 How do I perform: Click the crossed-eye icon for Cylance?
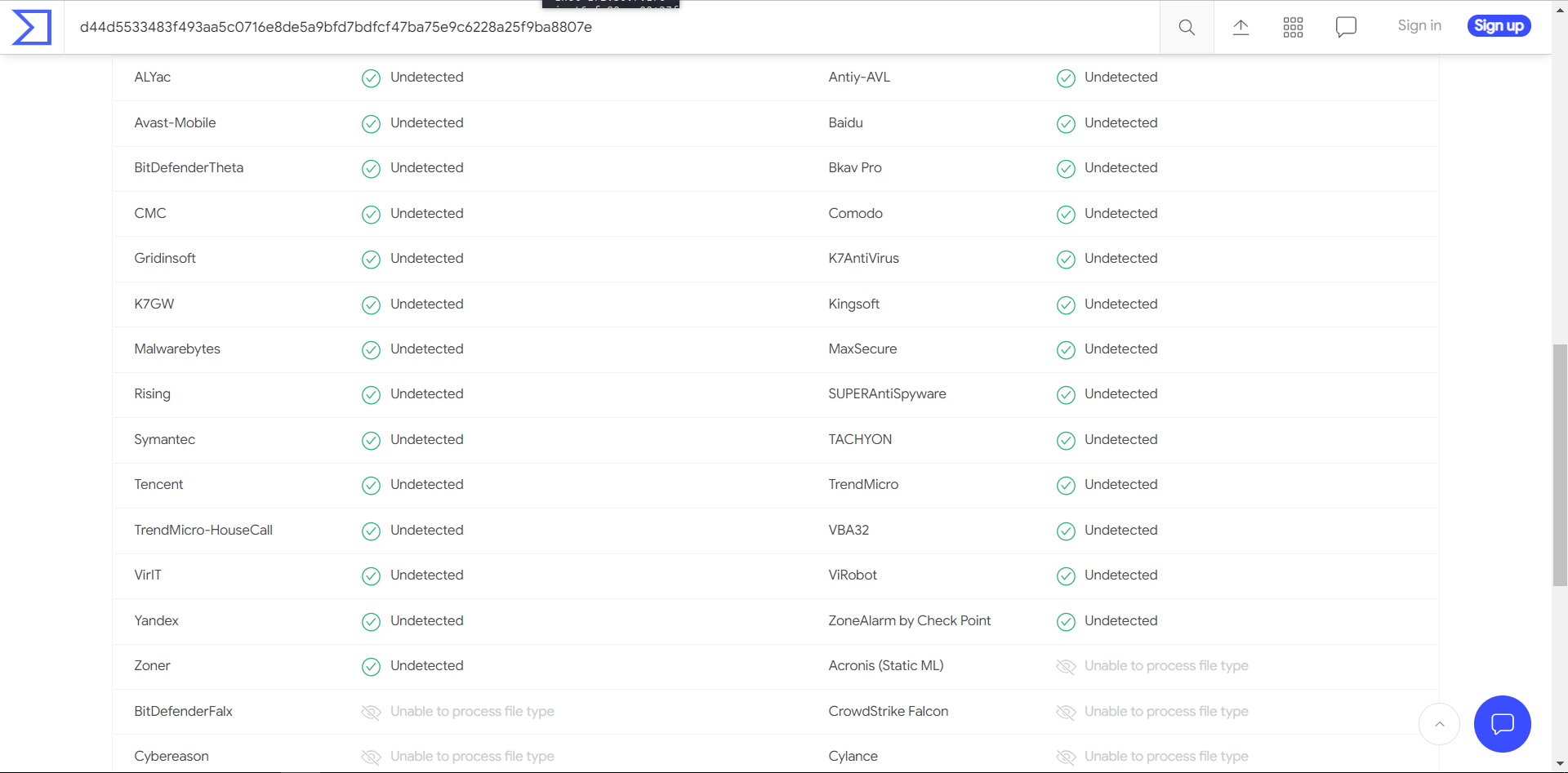tap(1066, 757)
